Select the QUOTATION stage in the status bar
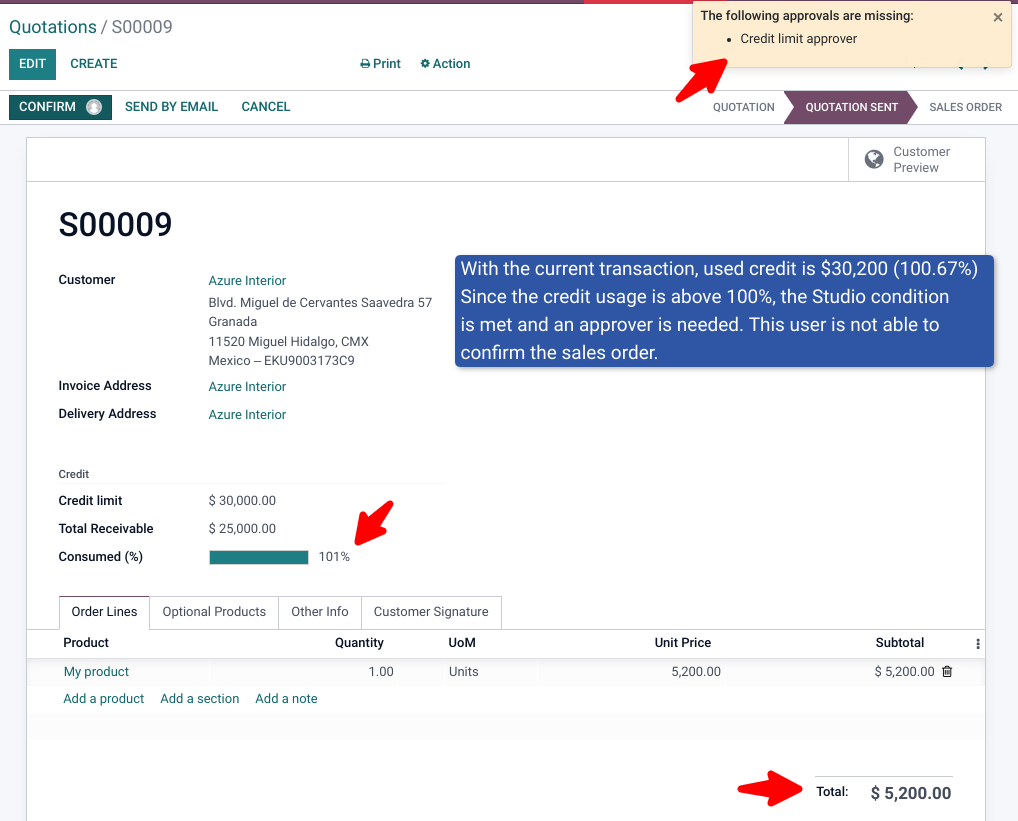The height and width of the screenshot is (821, 1018). (743, 107)
